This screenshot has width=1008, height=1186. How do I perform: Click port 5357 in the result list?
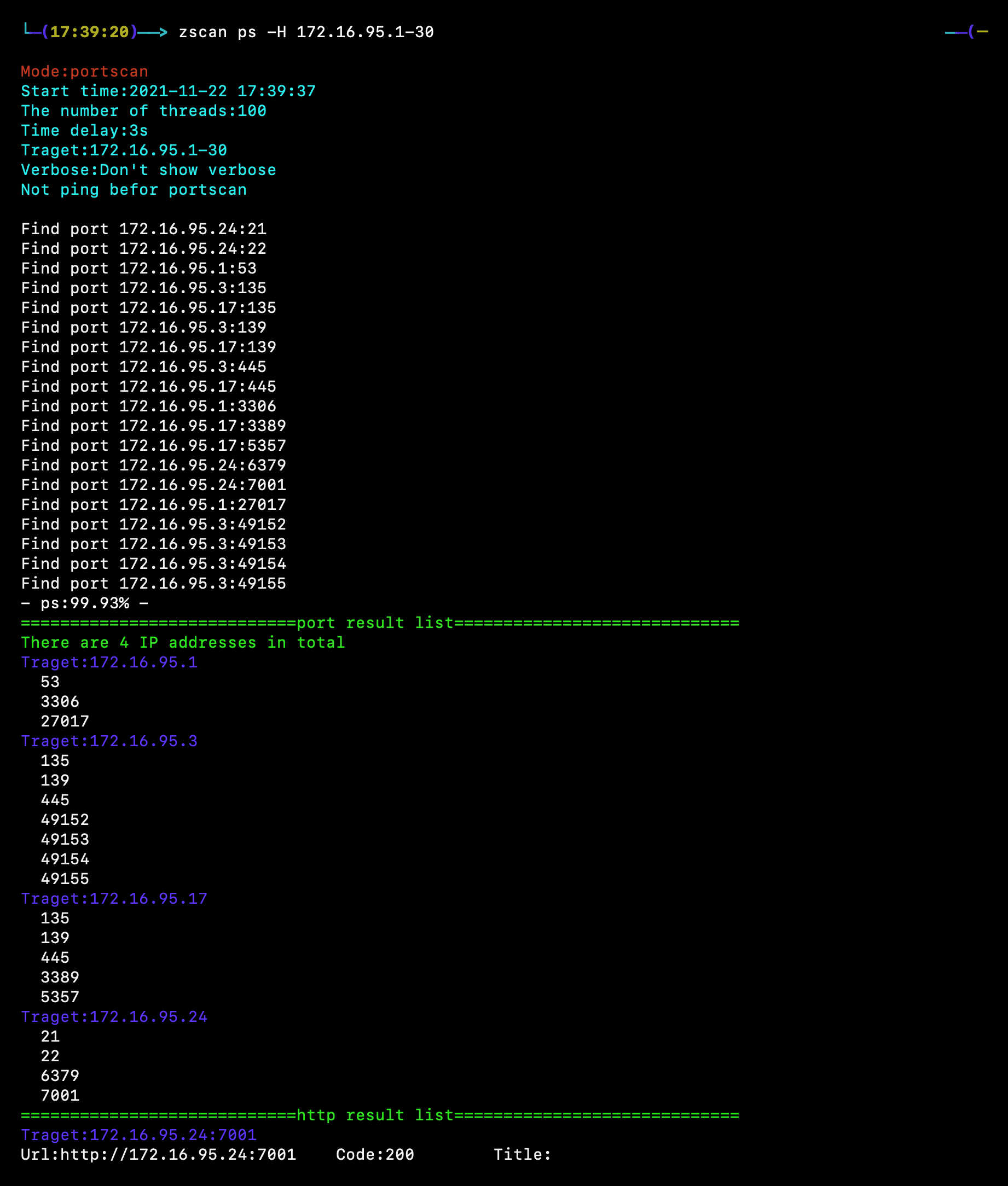pyautogui.click(x=60, y=997)
